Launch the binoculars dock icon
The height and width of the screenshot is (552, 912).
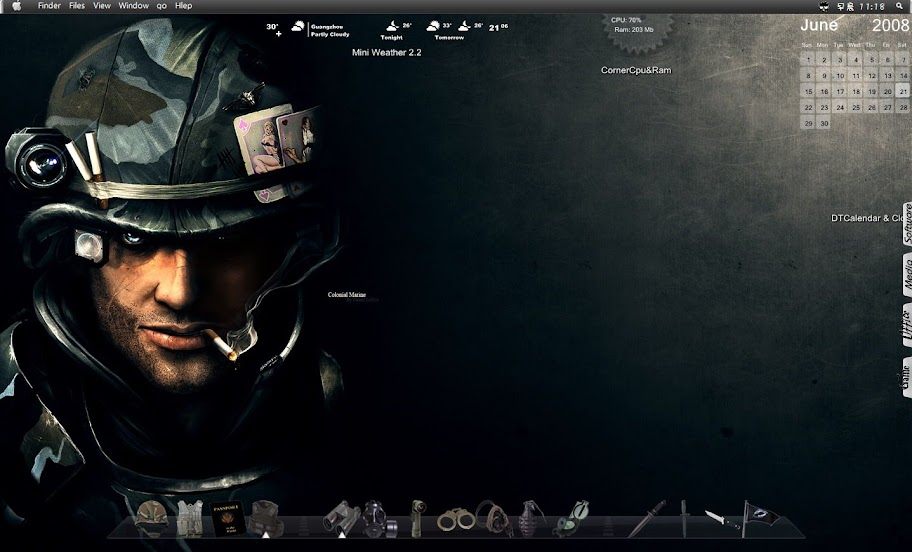[341, 517]
